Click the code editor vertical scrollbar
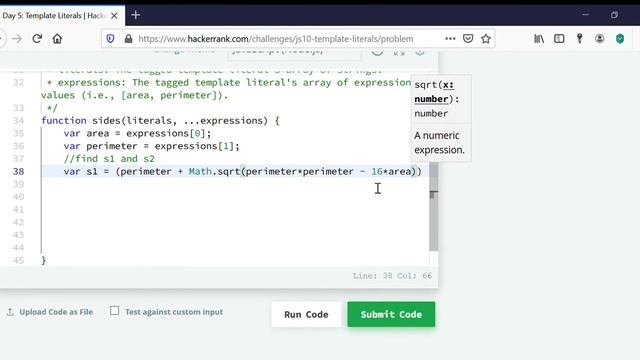Image resolution: width=640 pixels, height=360 pixels. 433,206
